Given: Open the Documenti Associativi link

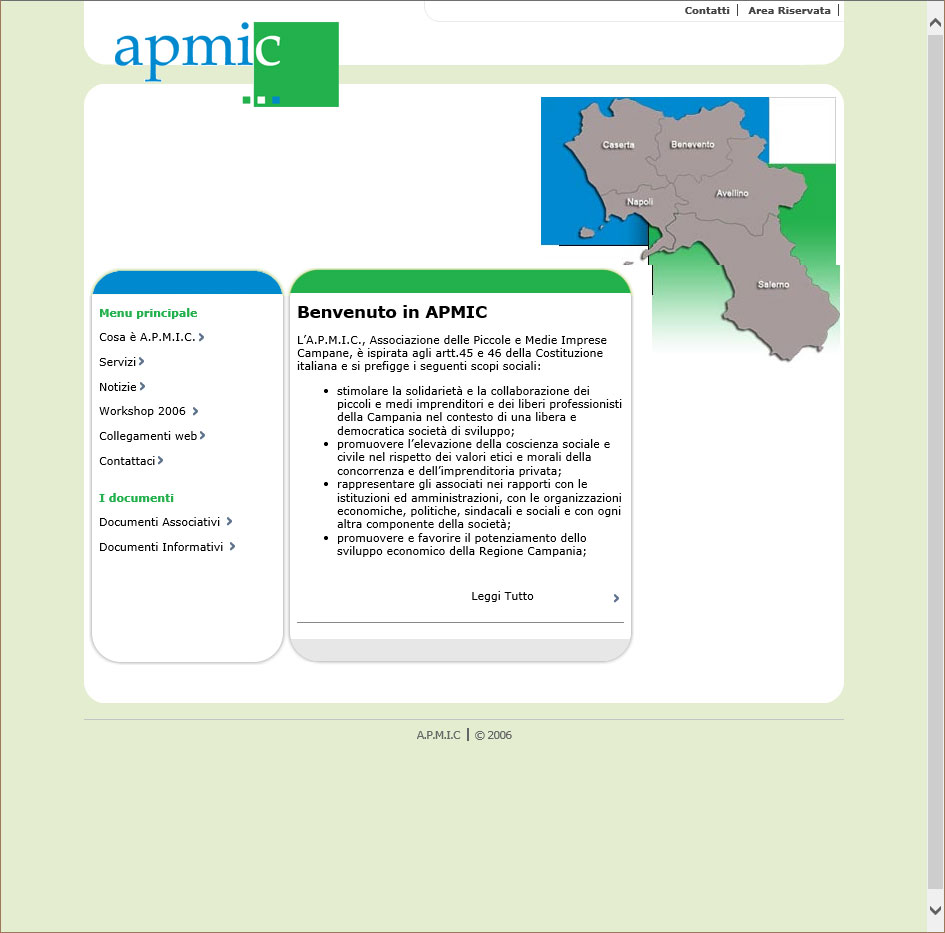Looking at the screenshot, I should (x=159, y=522).
